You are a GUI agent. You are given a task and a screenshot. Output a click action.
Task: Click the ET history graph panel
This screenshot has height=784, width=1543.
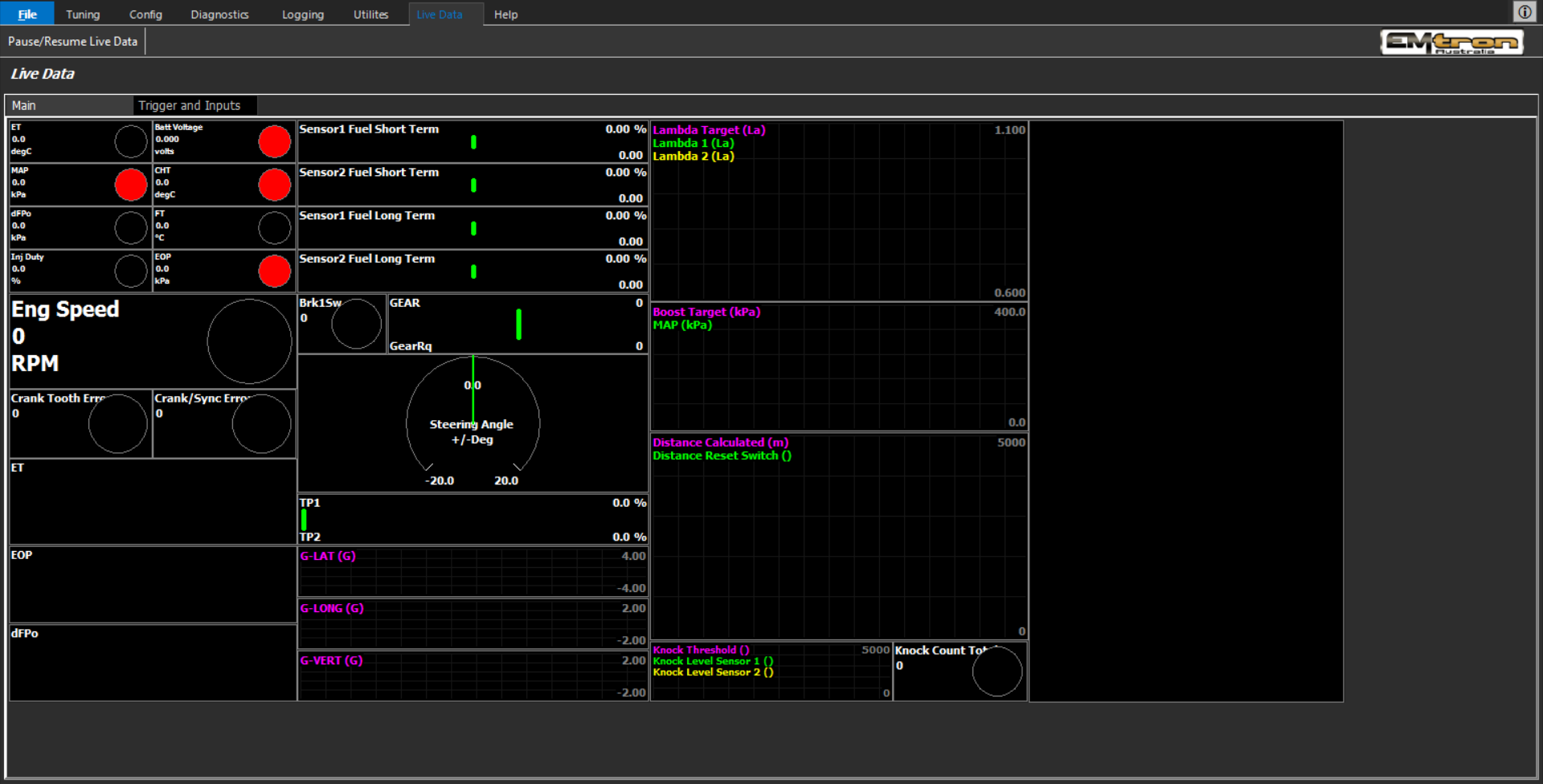point(153,502)
